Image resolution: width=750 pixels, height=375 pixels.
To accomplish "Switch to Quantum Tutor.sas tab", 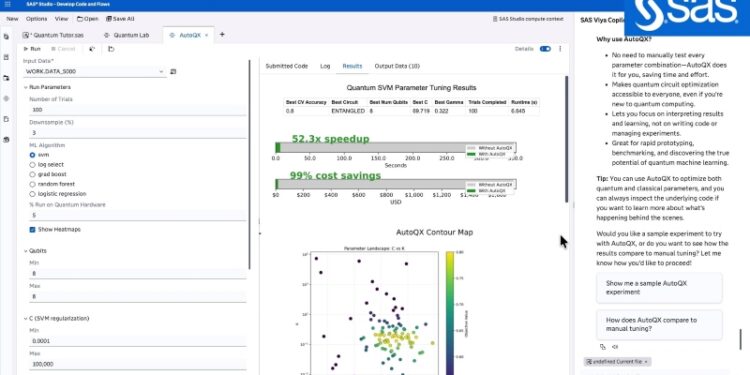I will click(53, 35).
